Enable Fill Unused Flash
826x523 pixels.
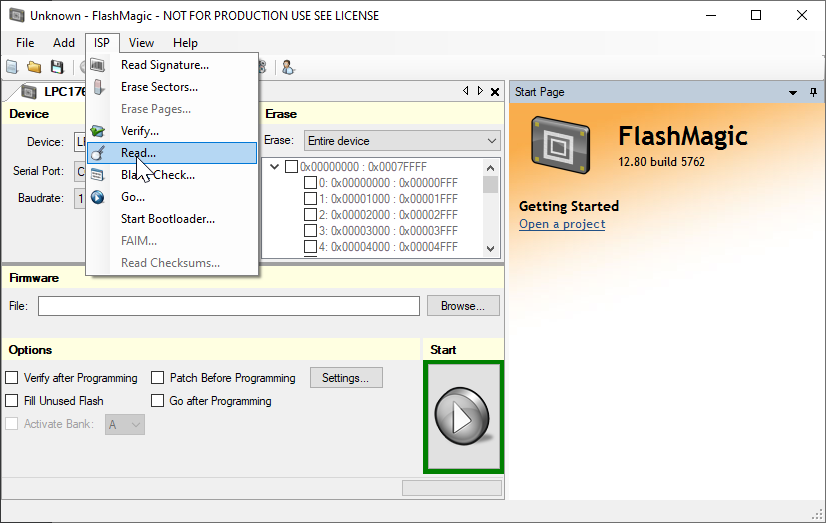[12, 401]
